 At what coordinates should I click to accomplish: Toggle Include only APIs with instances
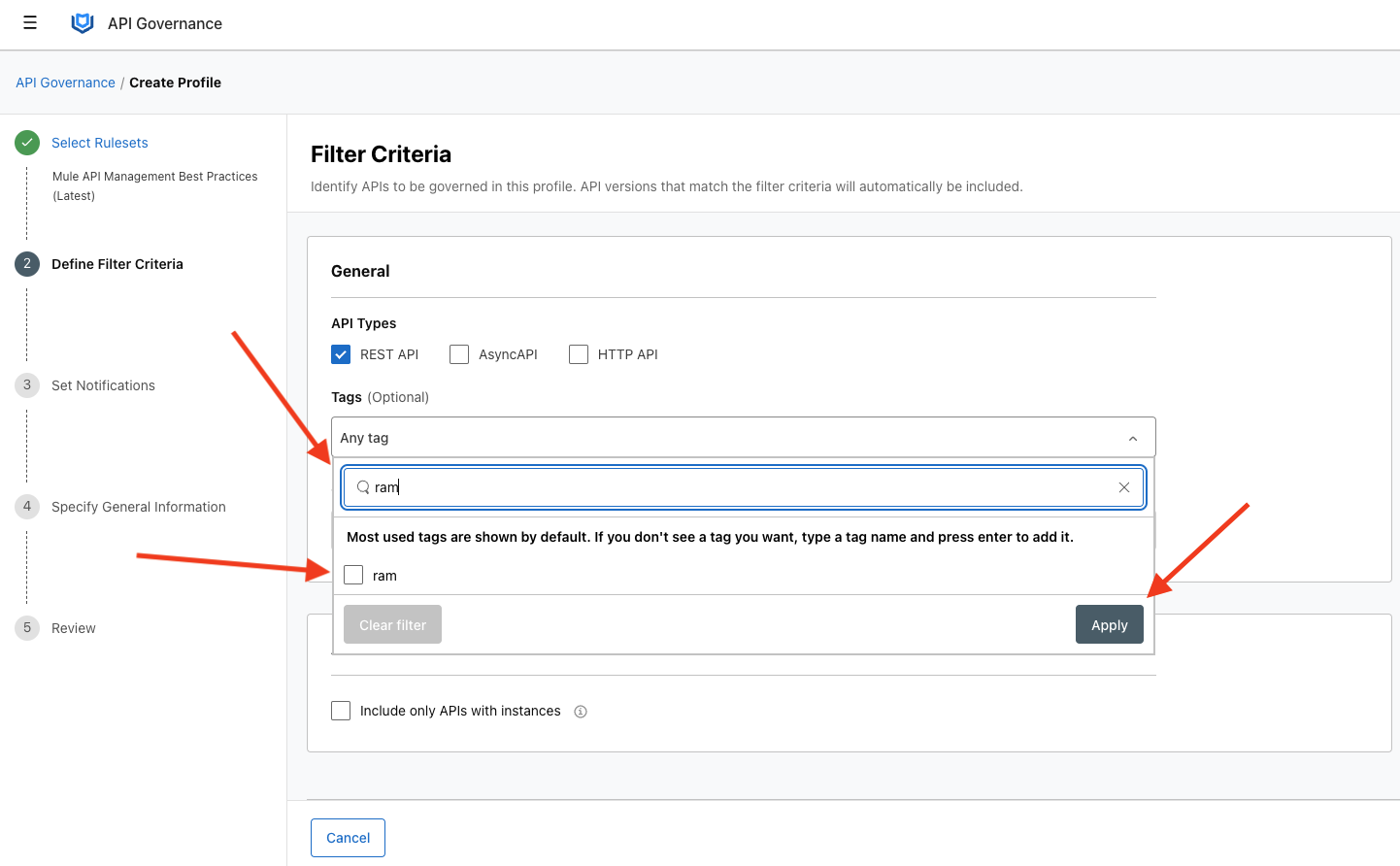pos(341,711)
